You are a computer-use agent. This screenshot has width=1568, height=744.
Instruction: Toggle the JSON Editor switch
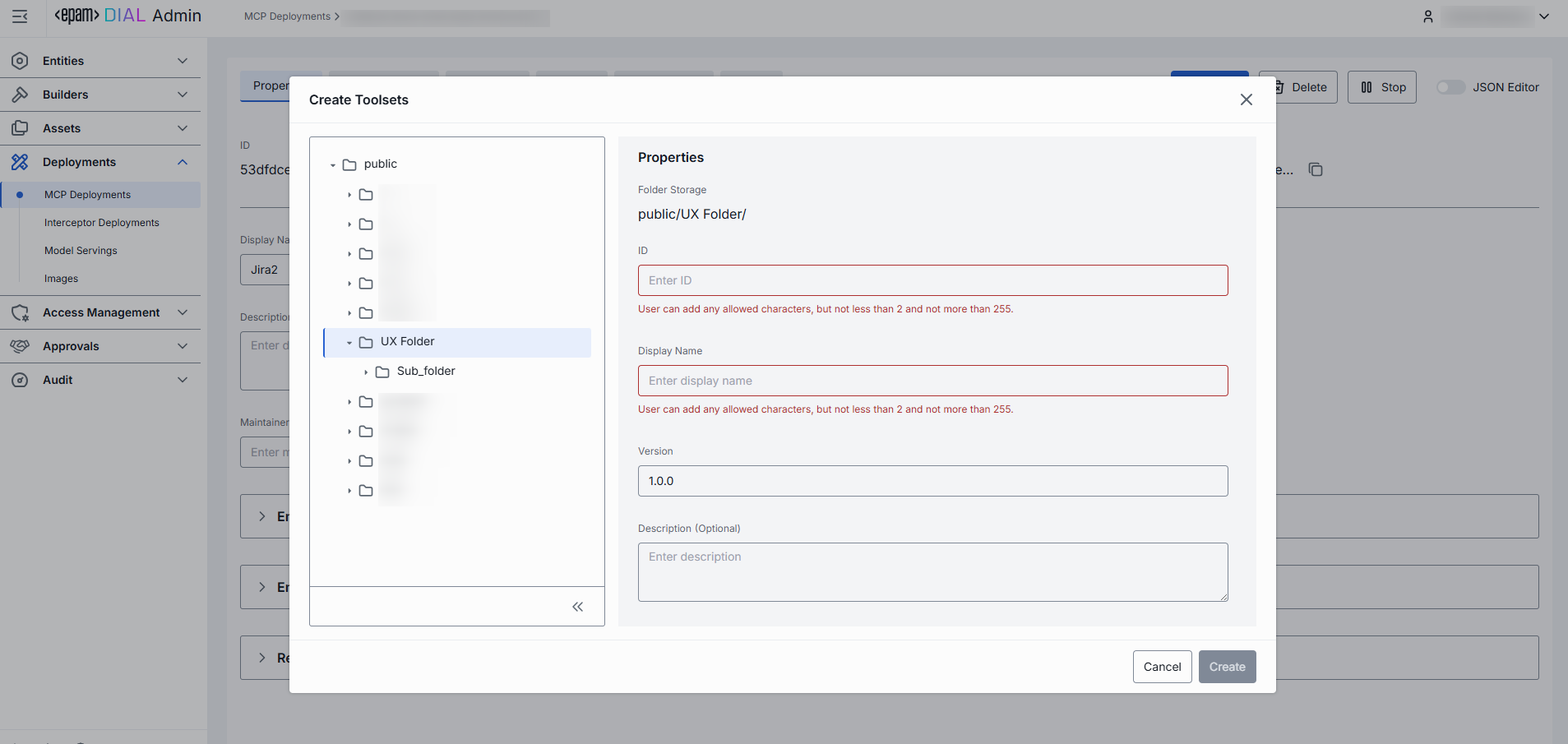[x=1450, y=87]
